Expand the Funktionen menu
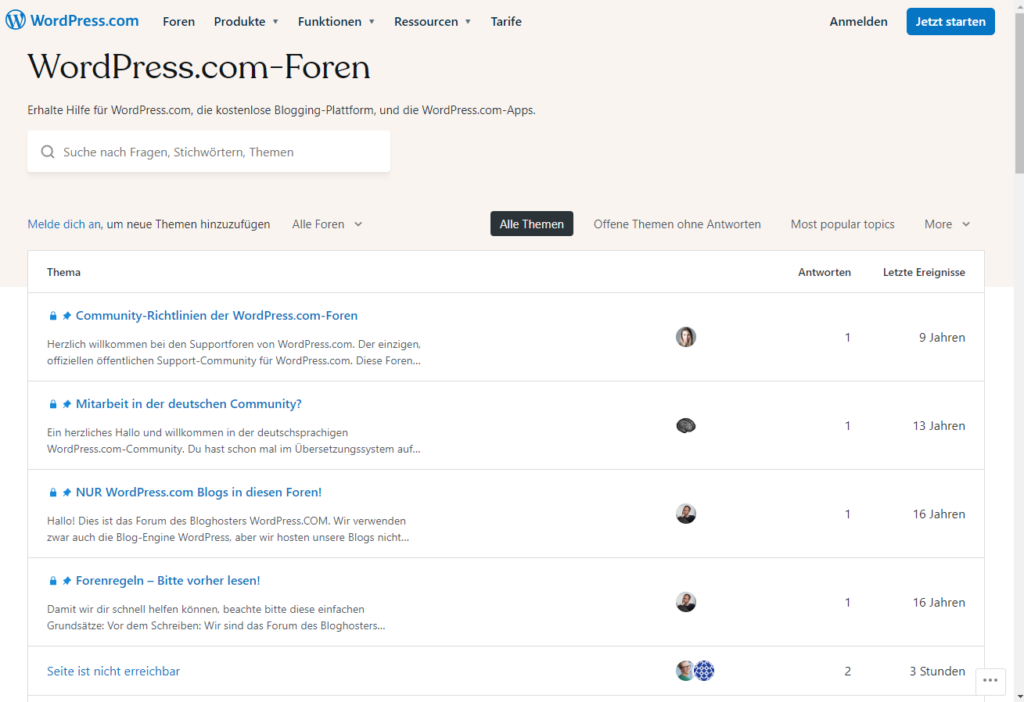This screenshot has width=1024, height=702. coord(336,22)
